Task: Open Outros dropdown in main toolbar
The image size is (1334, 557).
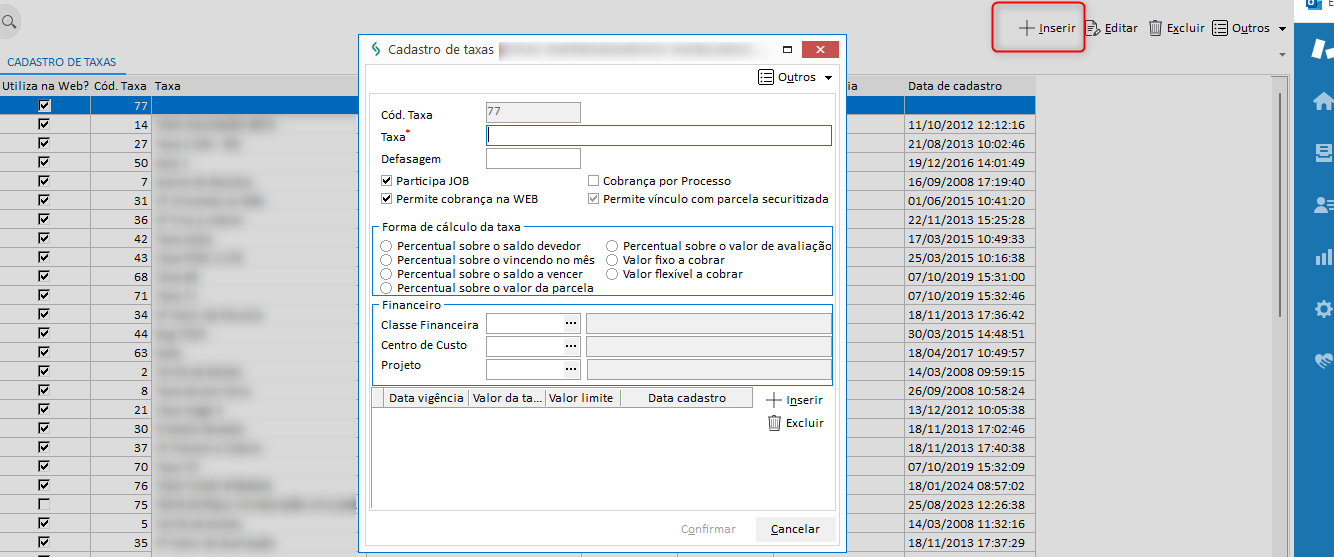Action: (x=1248, y=28)
